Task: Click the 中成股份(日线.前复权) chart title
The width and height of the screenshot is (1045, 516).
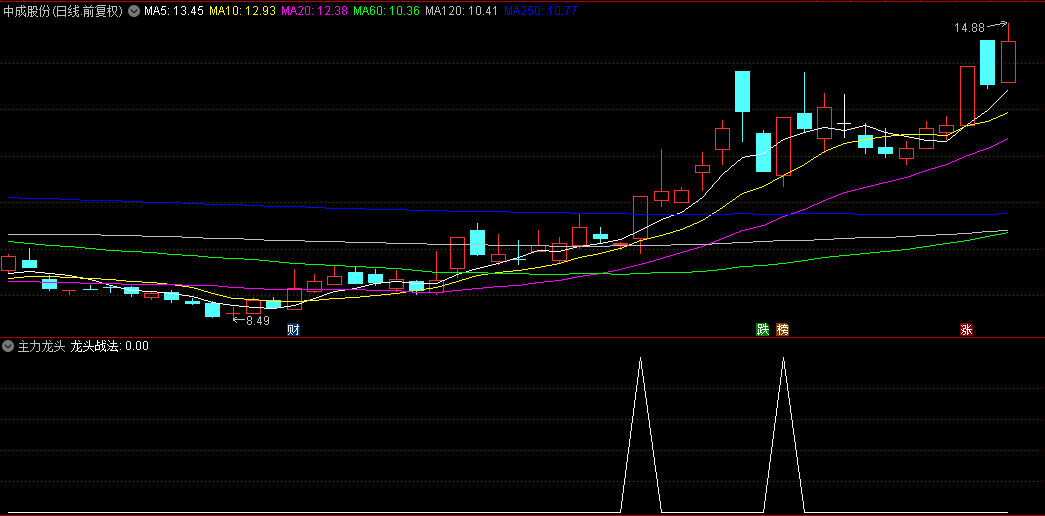Action: (x=63, y=11)
